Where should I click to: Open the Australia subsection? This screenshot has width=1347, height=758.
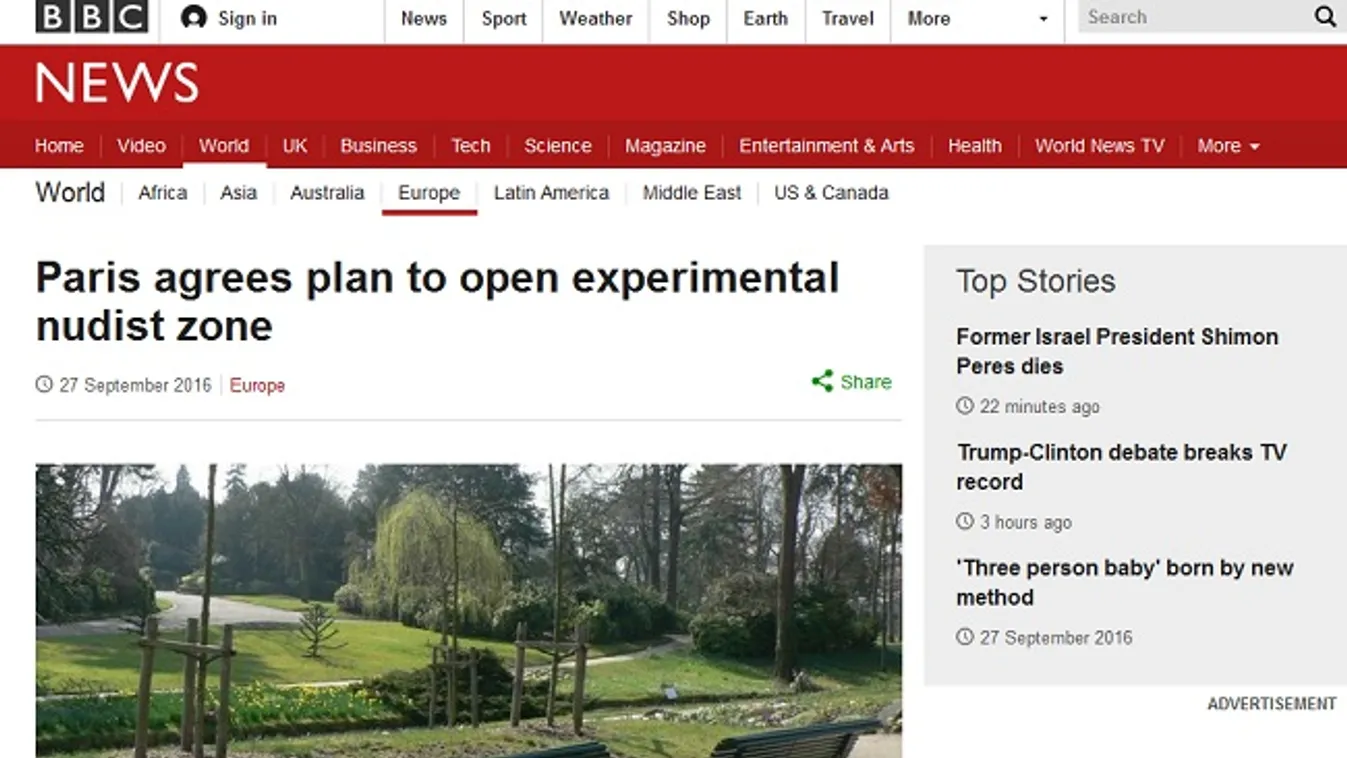327,193
